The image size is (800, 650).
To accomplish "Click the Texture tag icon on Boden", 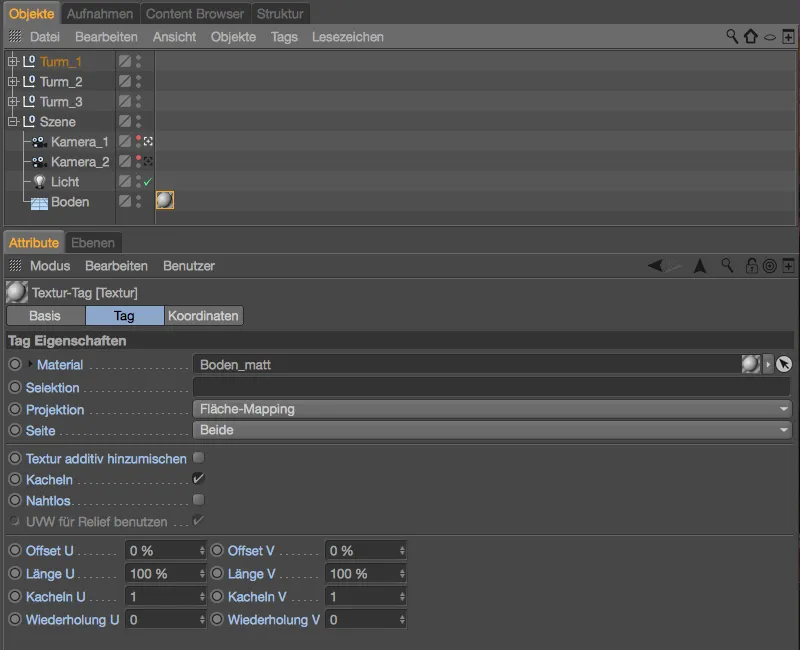I will (x=164, y=200).
